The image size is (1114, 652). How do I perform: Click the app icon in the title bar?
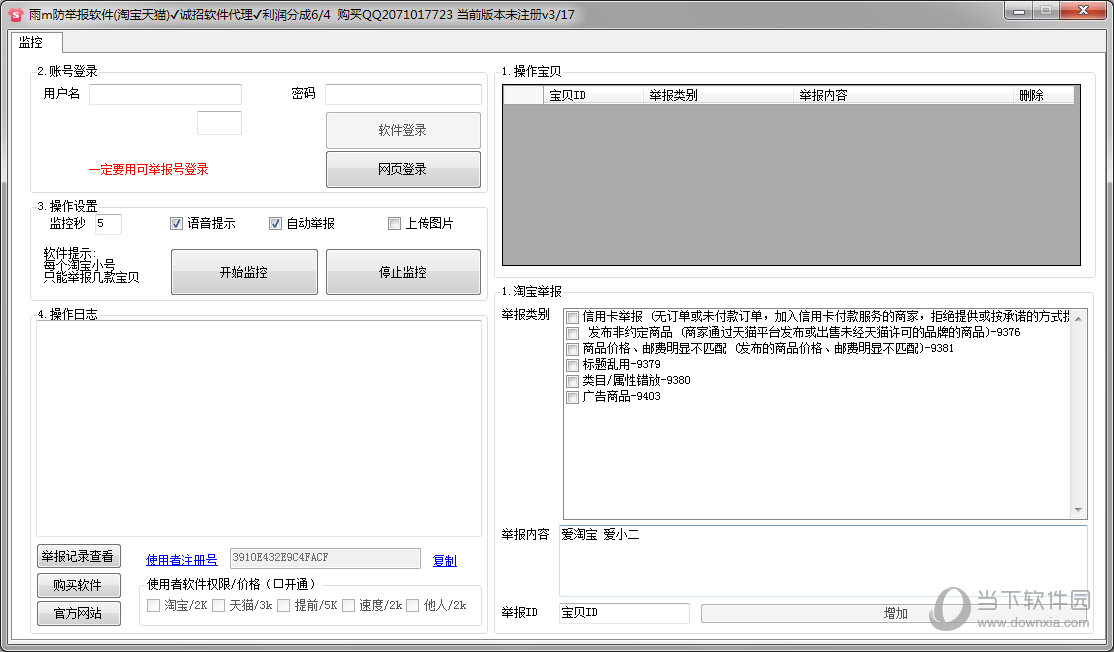click(16, 14)
